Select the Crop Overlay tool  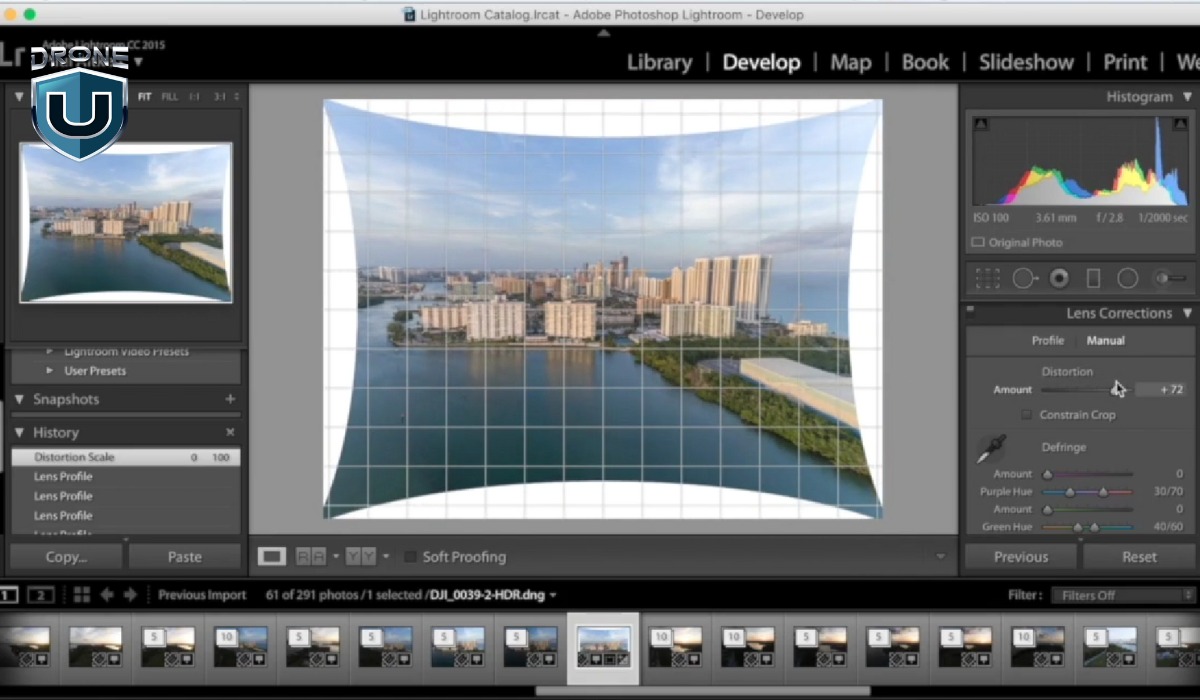click(987, 279)
